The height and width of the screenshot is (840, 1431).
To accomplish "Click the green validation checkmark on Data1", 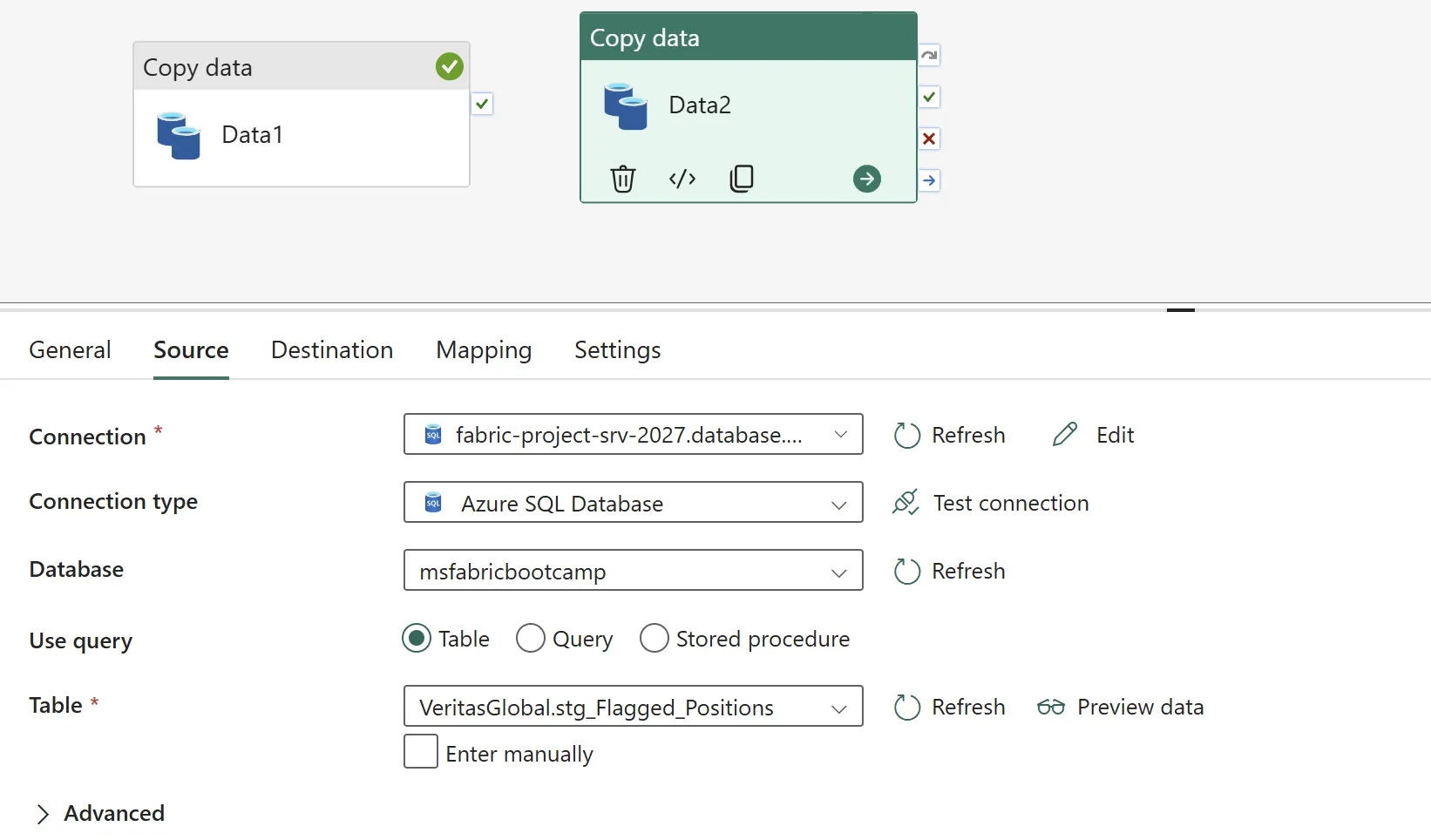I will [450, 66].
